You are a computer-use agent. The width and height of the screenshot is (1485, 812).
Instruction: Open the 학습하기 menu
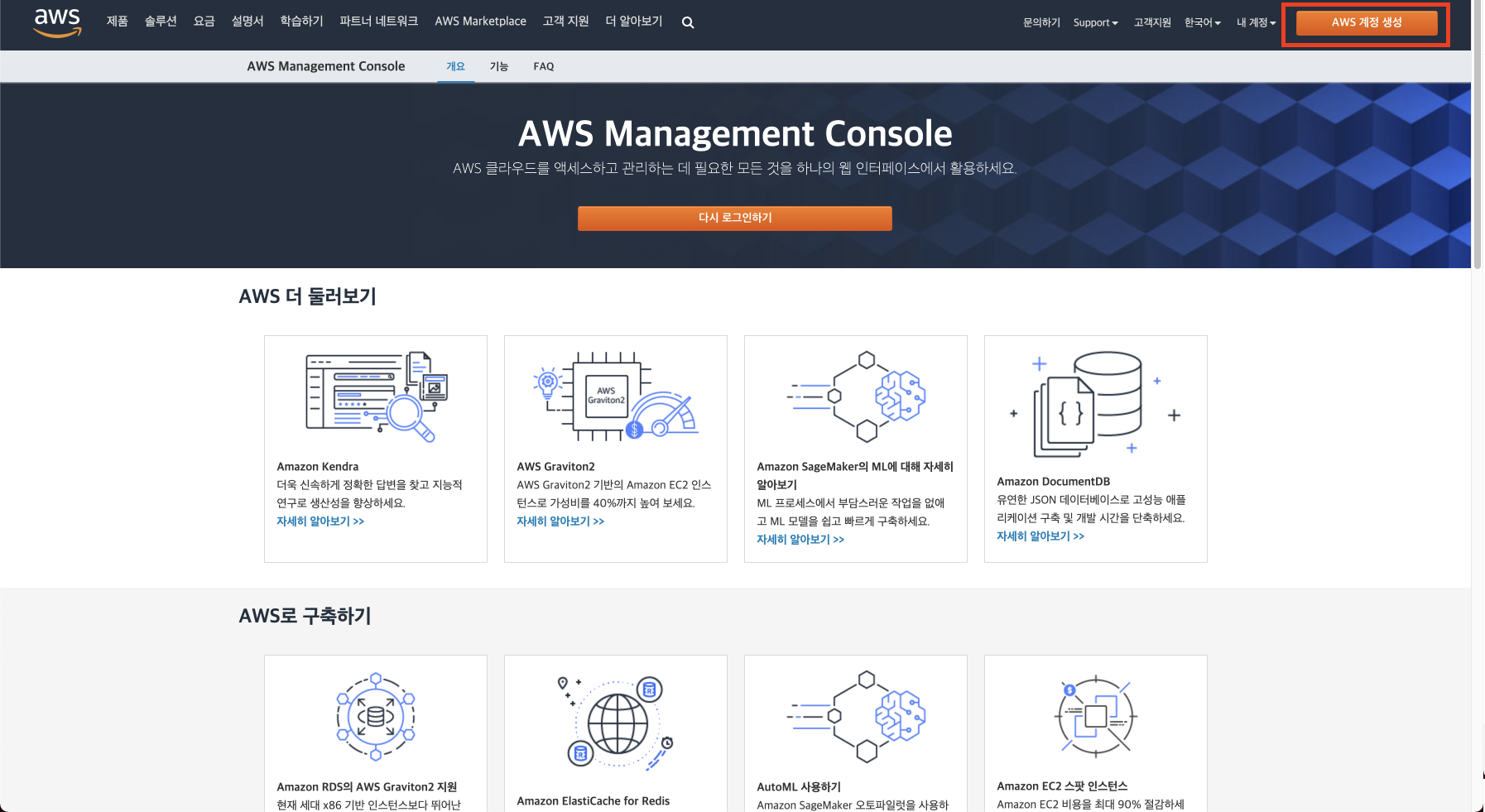(302, 22)
